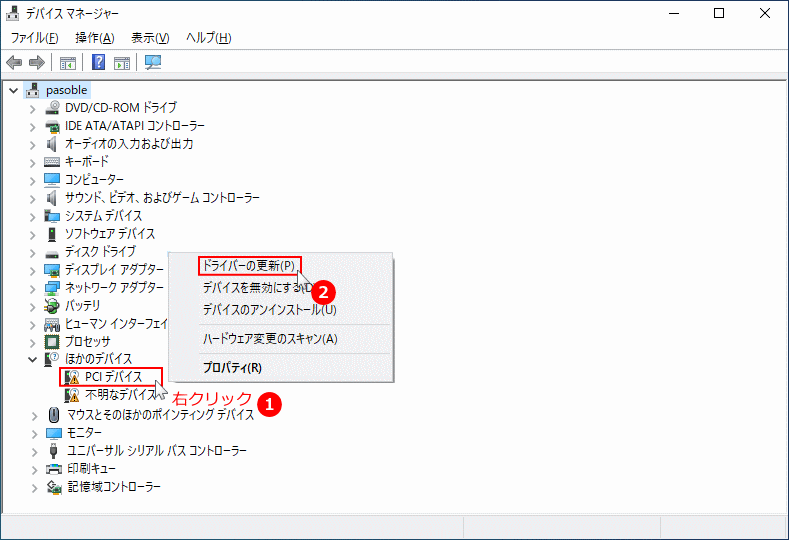Select the コンピューター label
The height and width of the screenshot is (540, 789).
pos(94,179)
